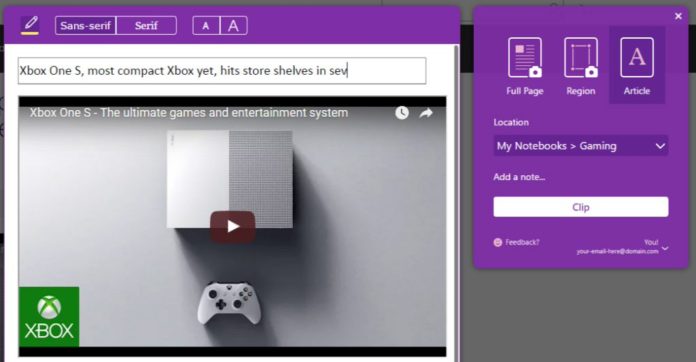
Task: Click the video share arrow icon
Action: click(426, 113)
